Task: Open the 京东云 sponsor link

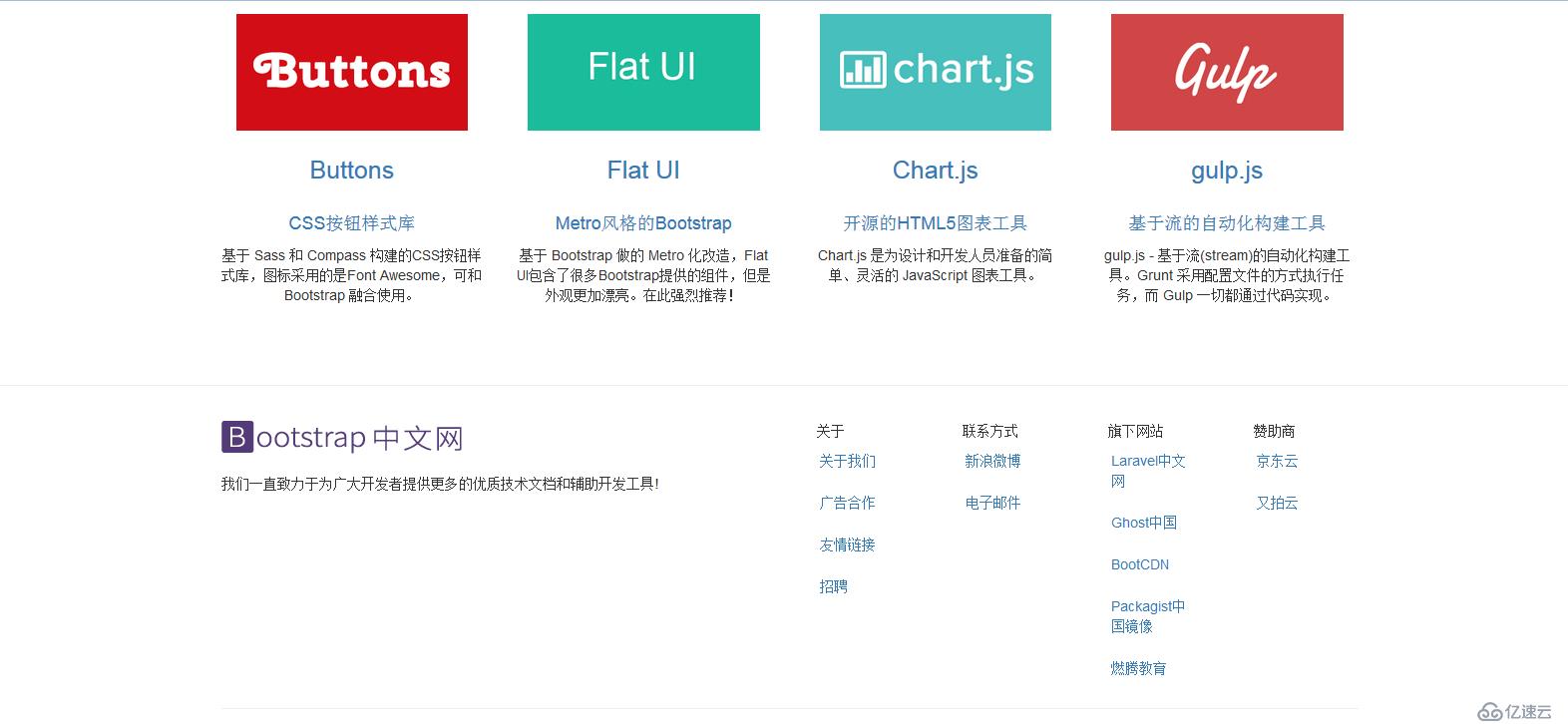Action: [1278, 461]
